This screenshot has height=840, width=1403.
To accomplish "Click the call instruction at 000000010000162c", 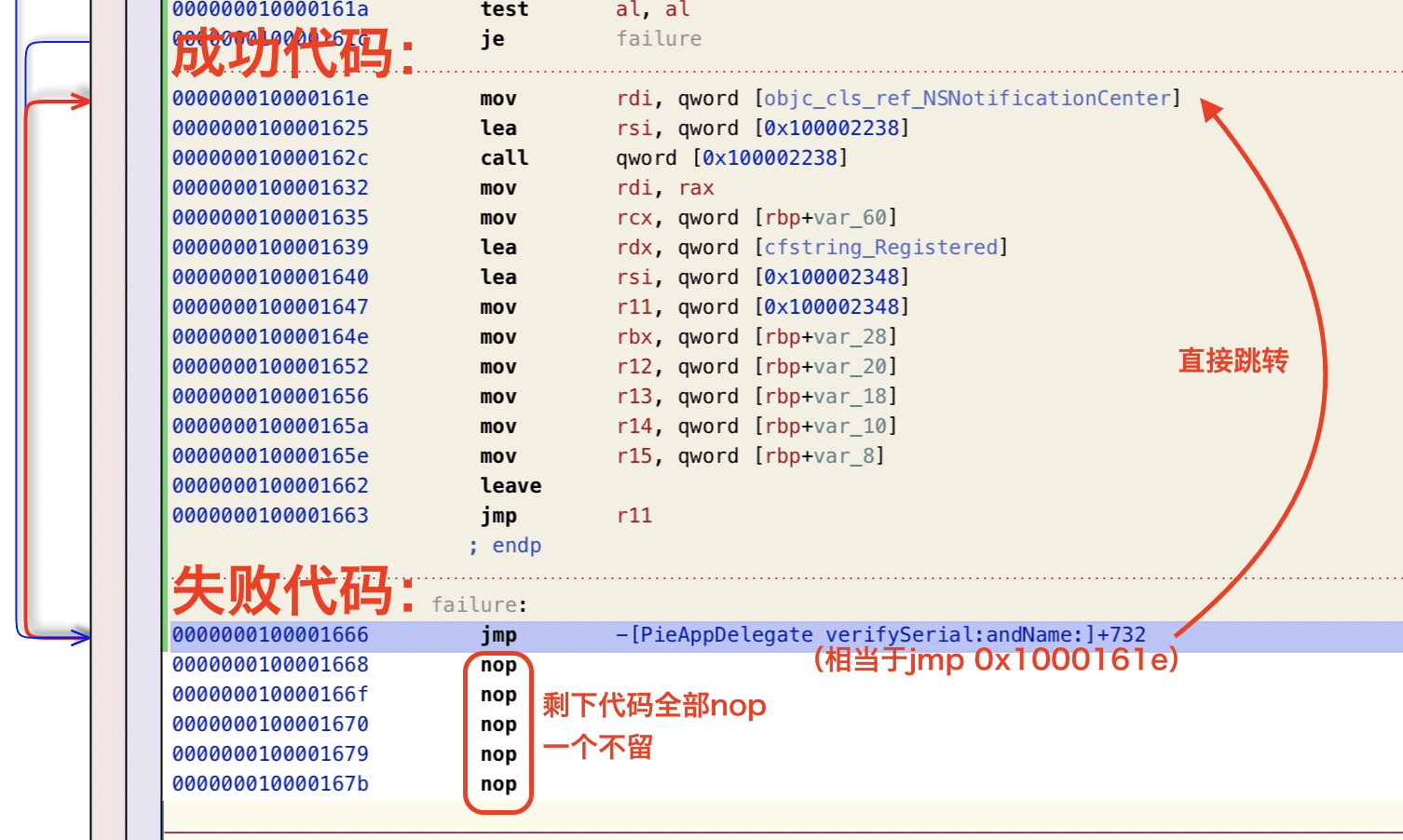I will tap(504, 158).
